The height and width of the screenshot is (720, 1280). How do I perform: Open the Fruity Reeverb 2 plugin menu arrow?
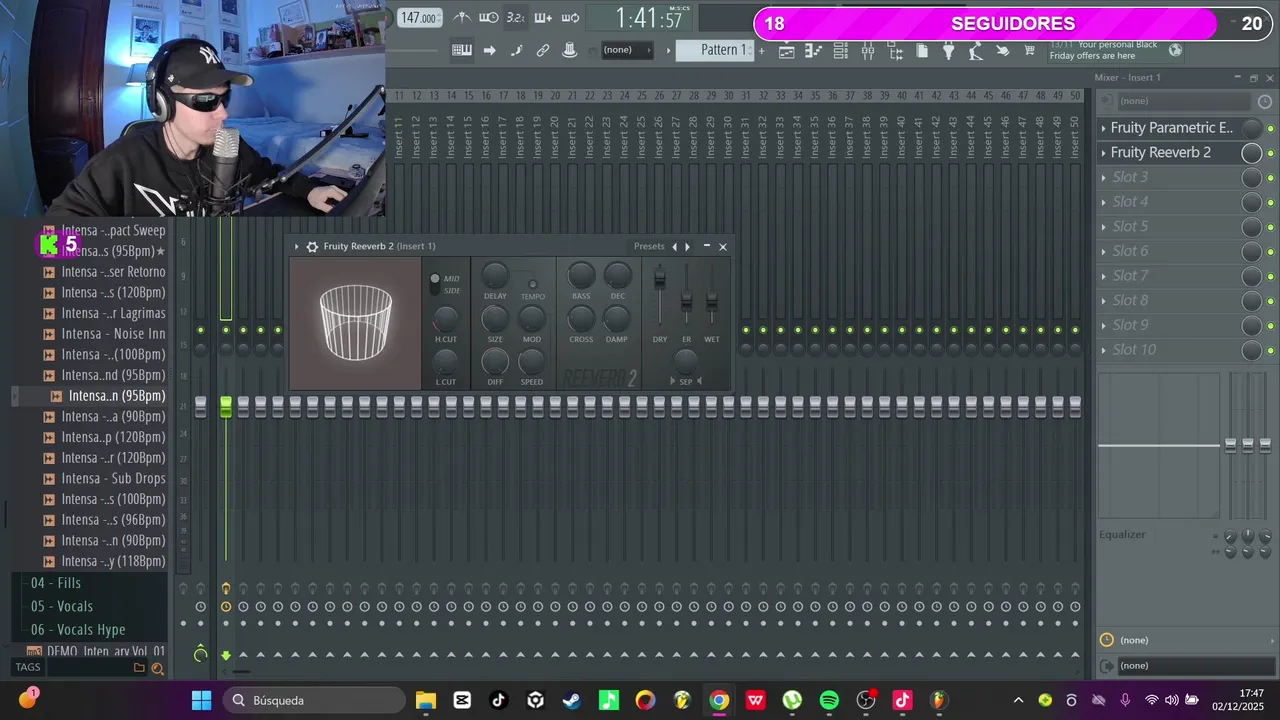tap(297, 246)
